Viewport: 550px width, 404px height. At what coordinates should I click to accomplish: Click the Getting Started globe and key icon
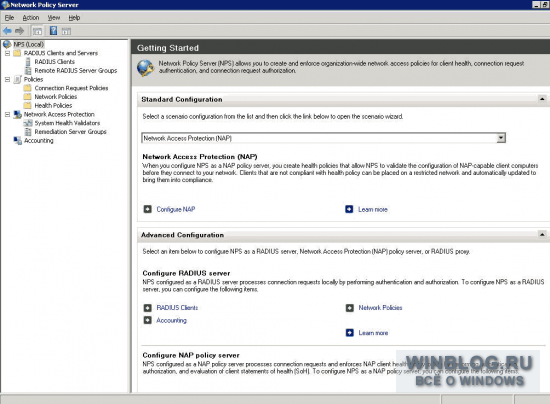(146, 68)
